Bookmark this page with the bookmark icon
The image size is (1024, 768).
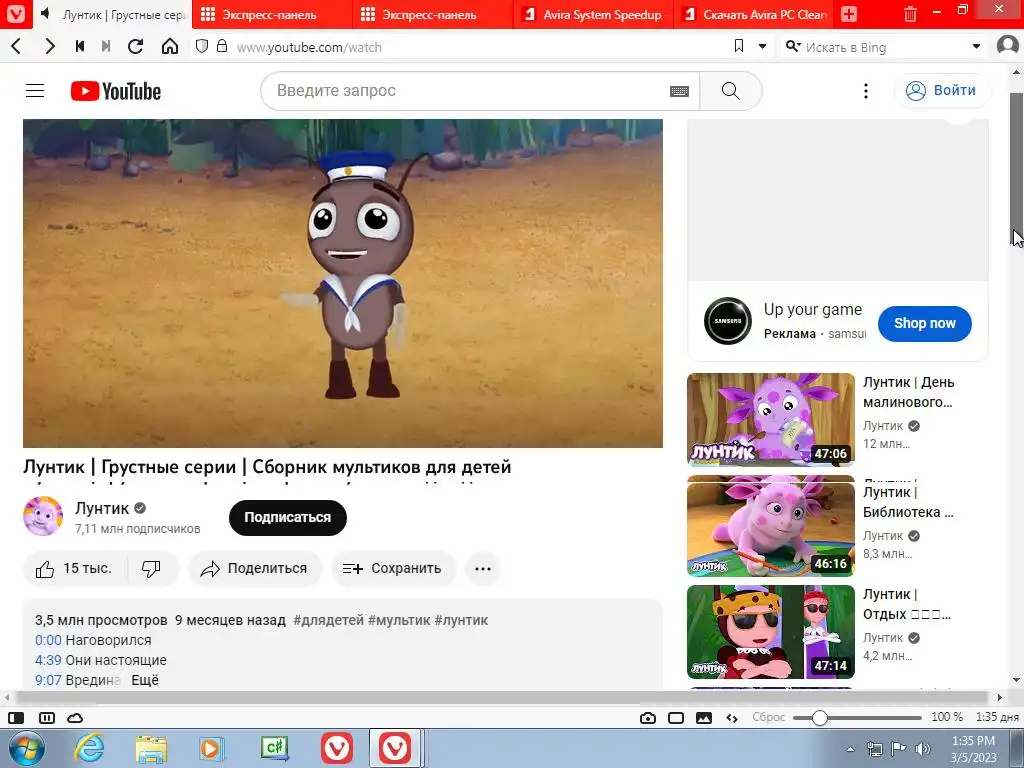(739, 46)
